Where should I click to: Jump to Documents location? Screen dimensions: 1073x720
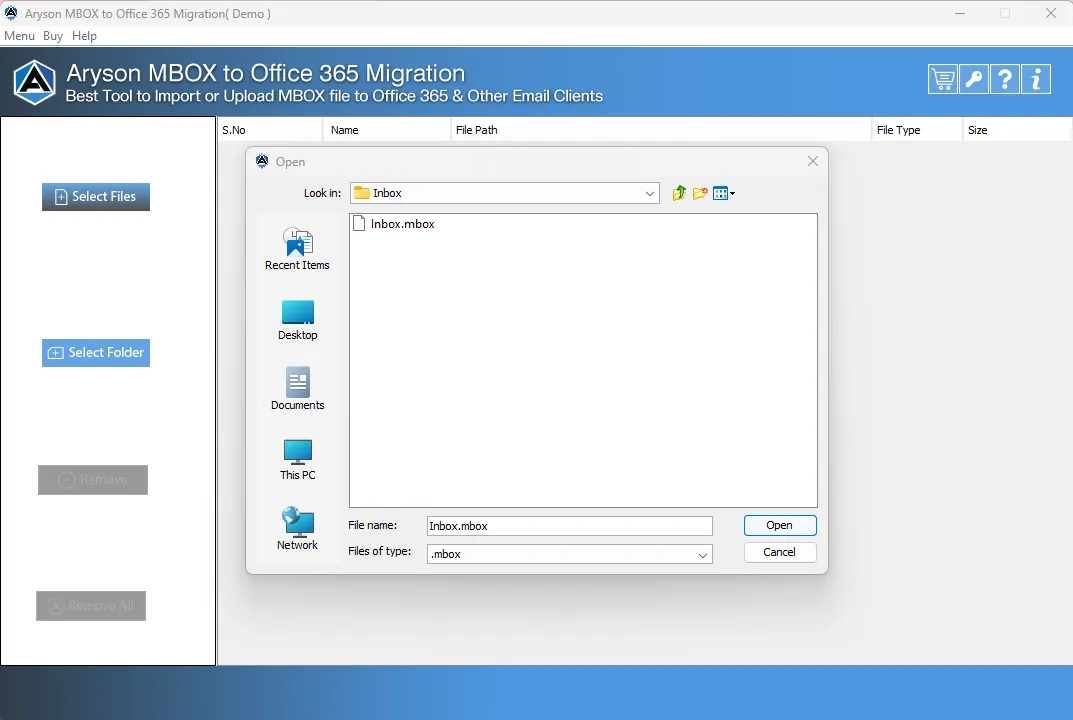[297, 389]
